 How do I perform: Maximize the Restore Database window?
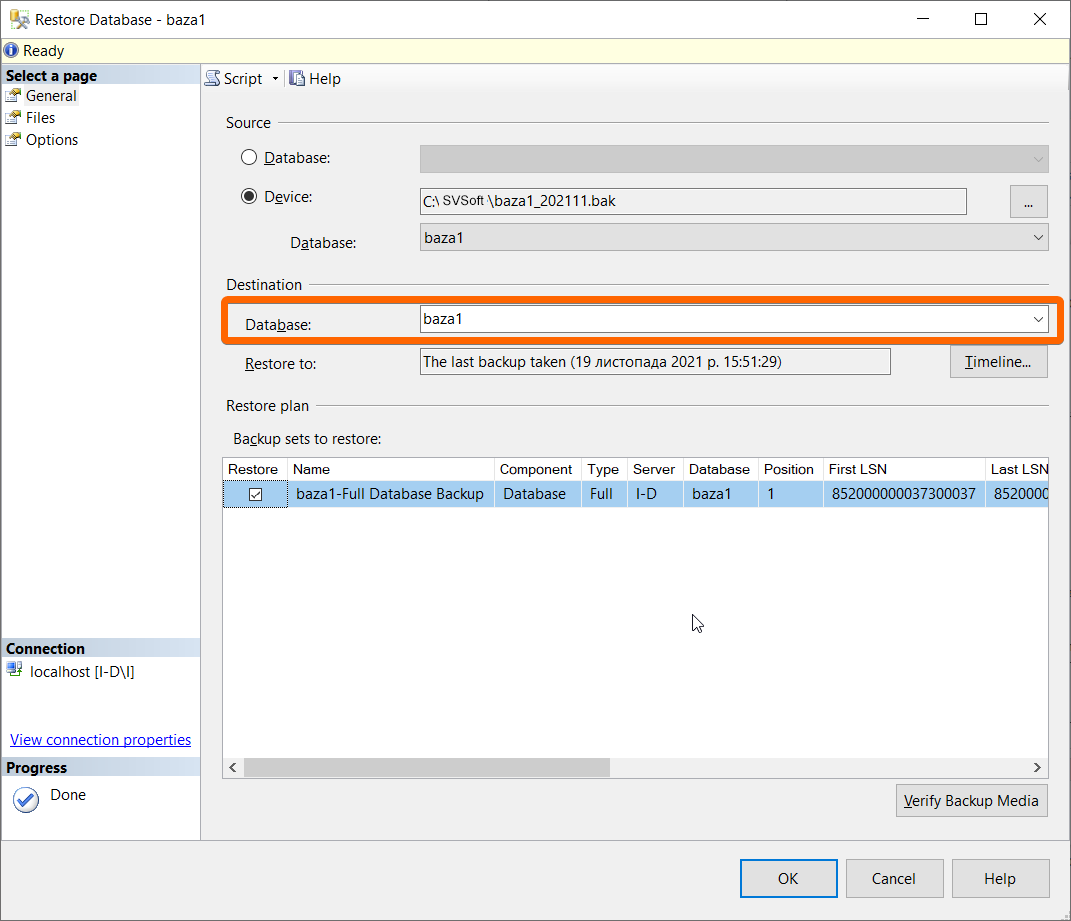click(981, 19)
